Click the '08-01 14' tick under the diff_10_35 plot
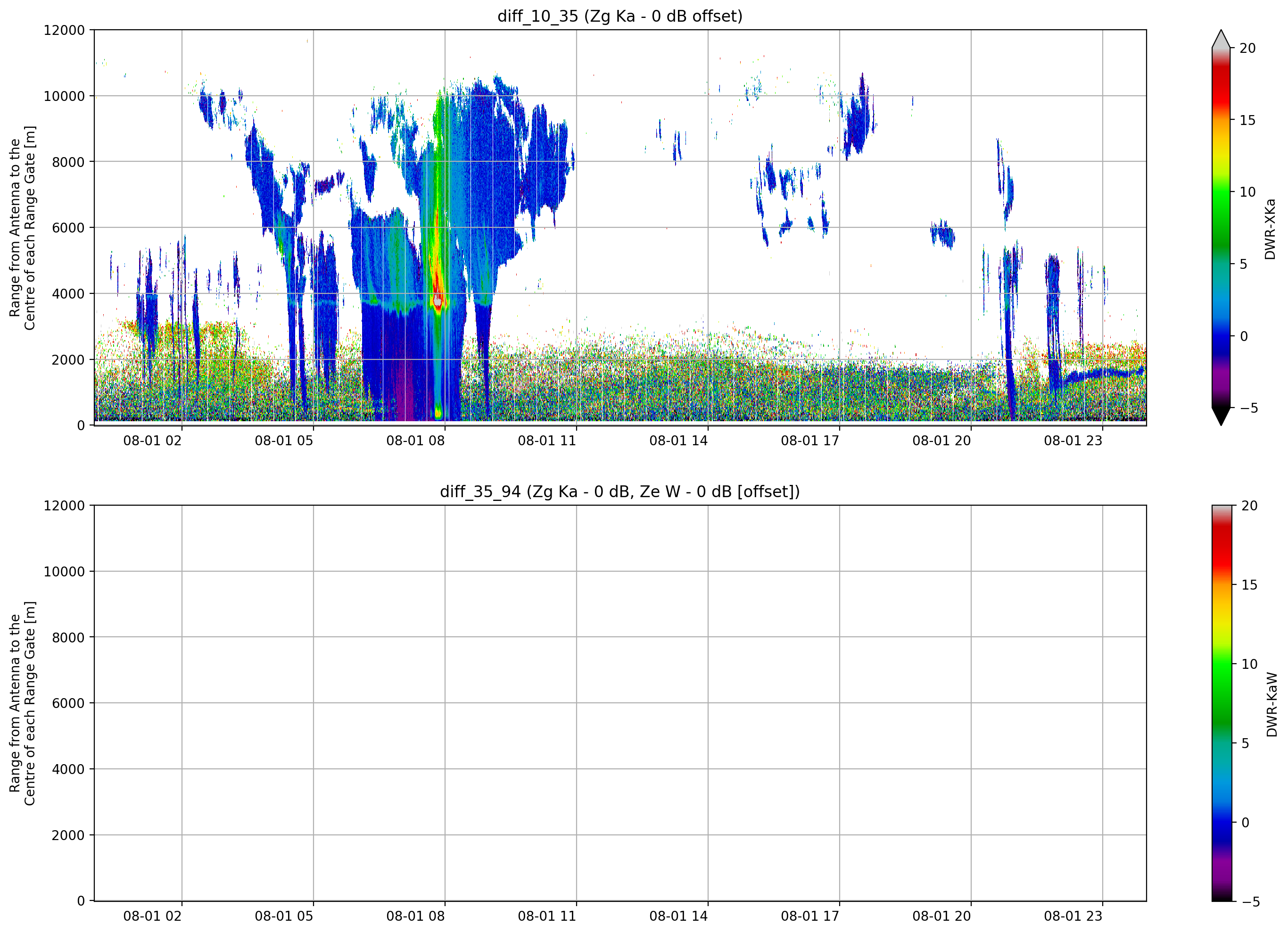The height and width of the screenshot is (933, 1288). point(678,441)
